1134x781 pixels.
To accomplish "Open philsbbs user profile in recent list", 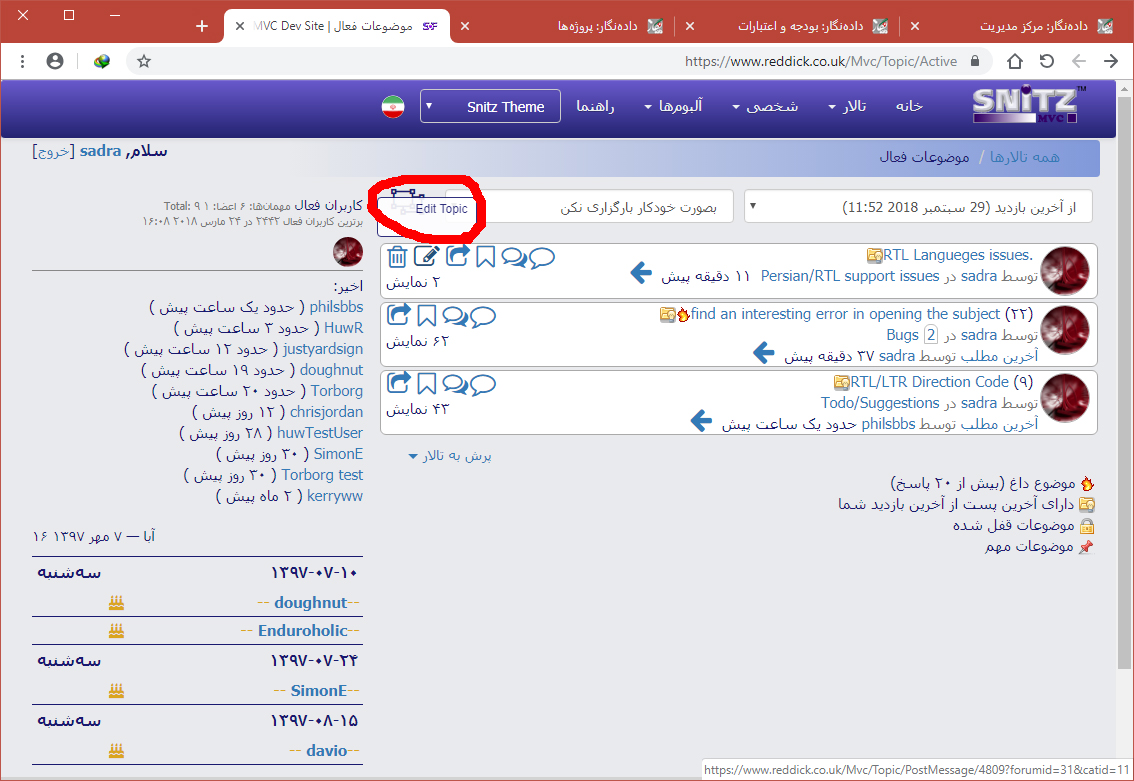I will pos(336,307).
